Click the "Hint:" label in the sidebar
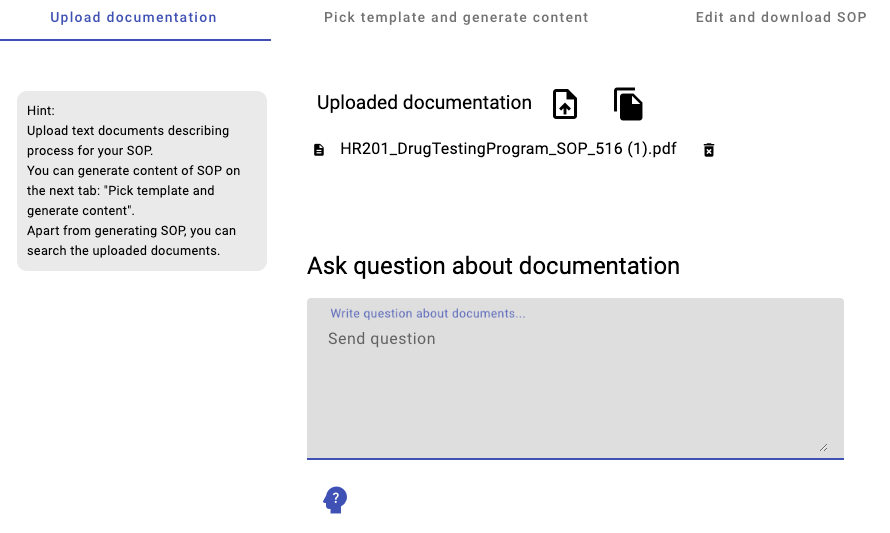Viewport: 890px width, 533px height. click(41, 111)
